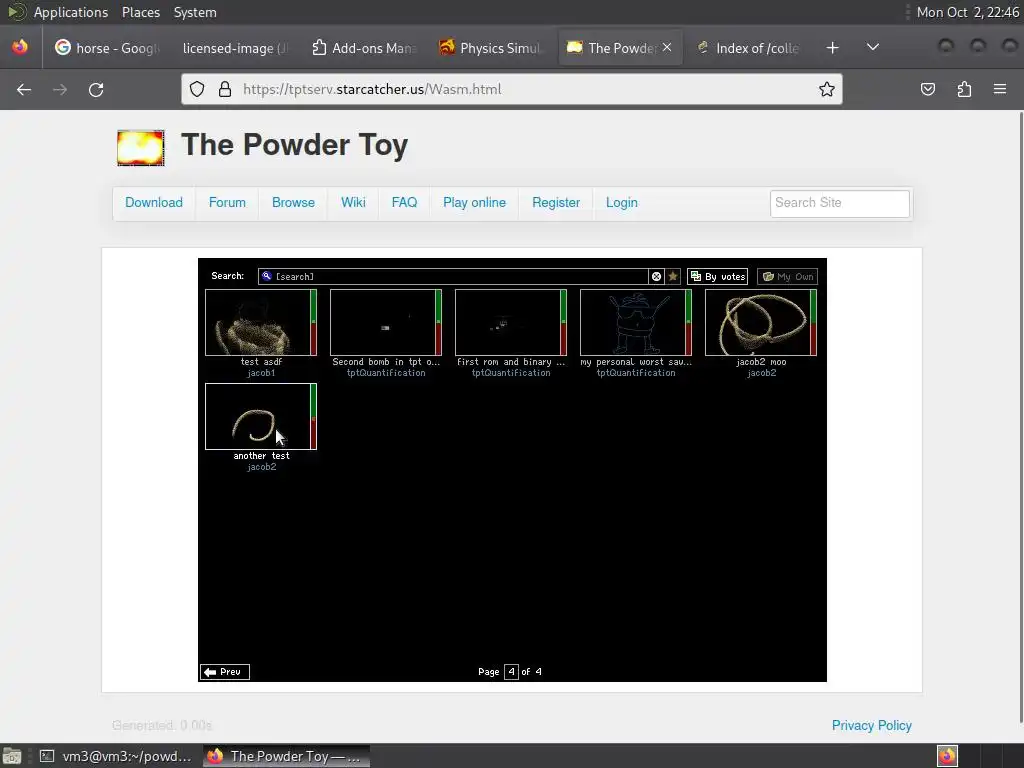Go to previous page with Prev button
The image size is (1024, 768).
point(225,671)
